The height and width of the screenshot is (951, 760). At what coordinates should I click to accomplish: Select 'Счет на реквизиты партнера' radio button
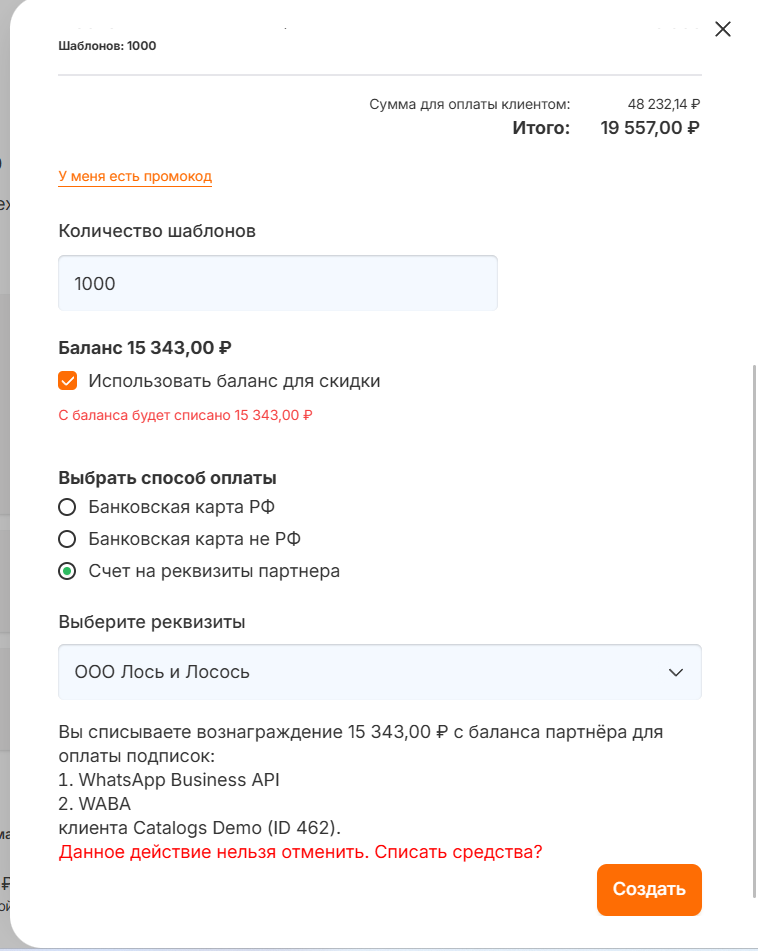(68, 571)
